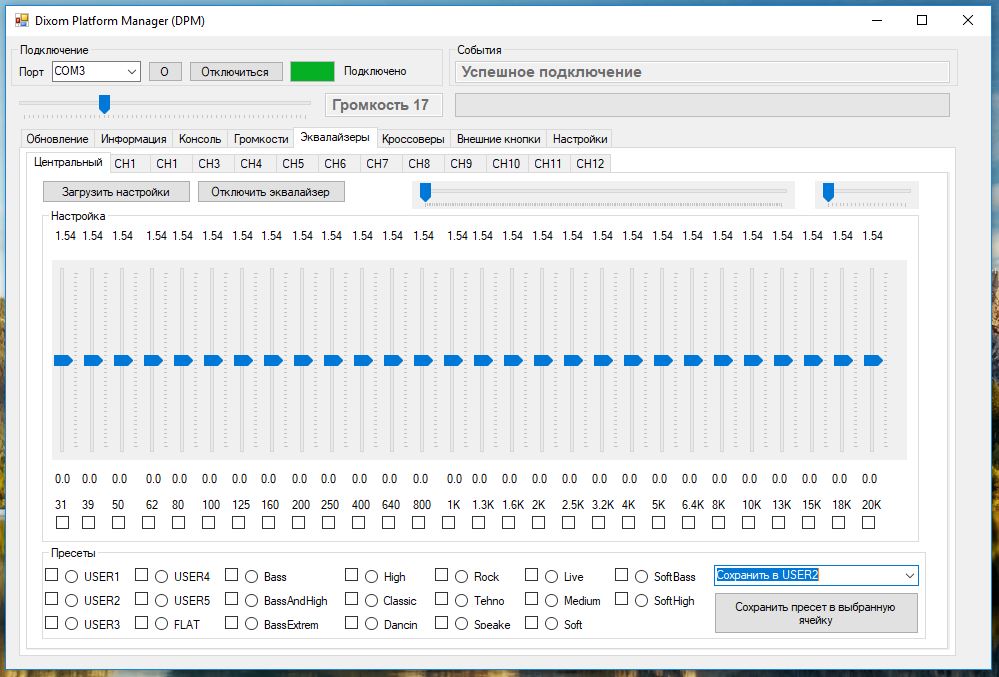999x677 pixels.
Task: Tick the checkbox next to USER1 preset
Action: coord(52,575)
